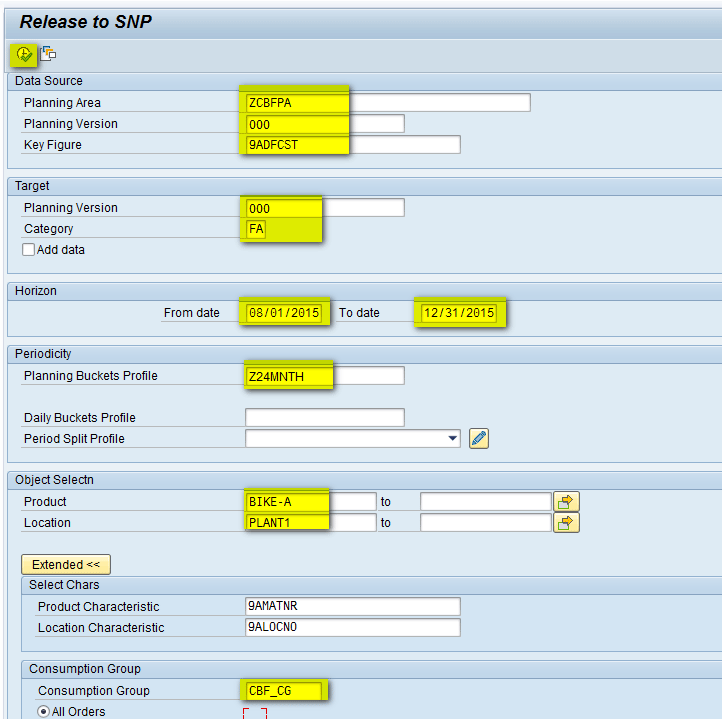Expand the Period Split Profile dropdown
Viewport: 722px width, 719px height.
(453, 438)
